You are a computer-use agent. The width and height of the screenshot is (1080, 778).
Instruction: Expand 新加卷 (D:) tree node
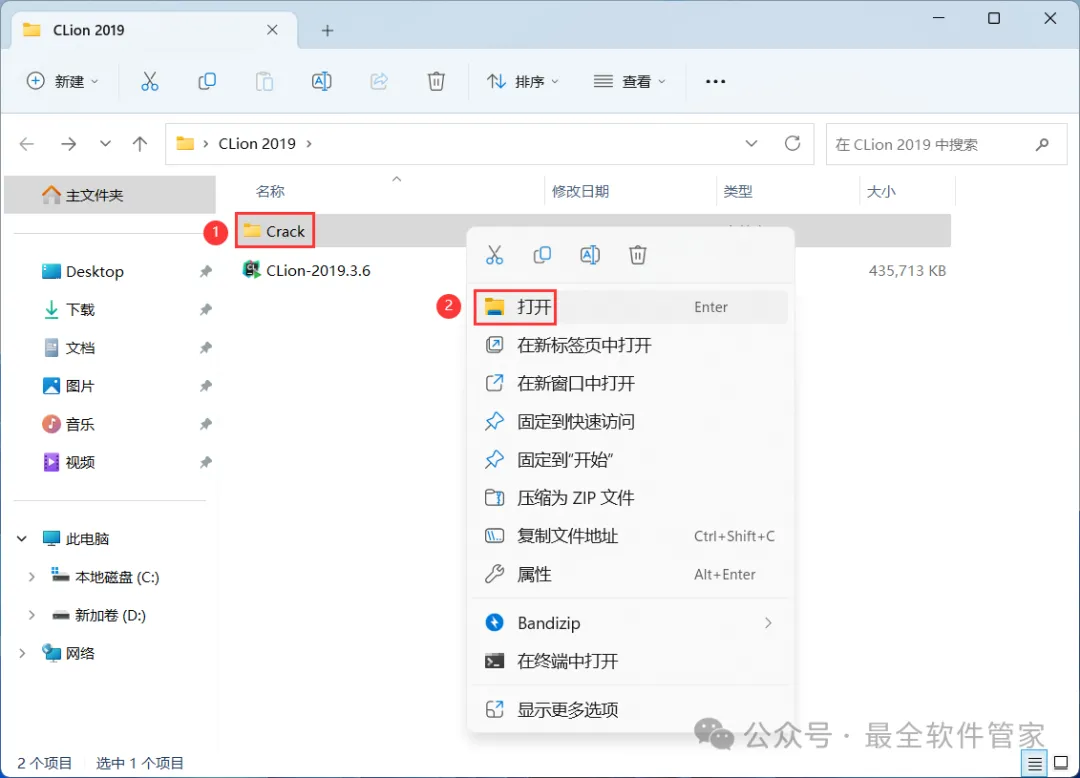31,616
